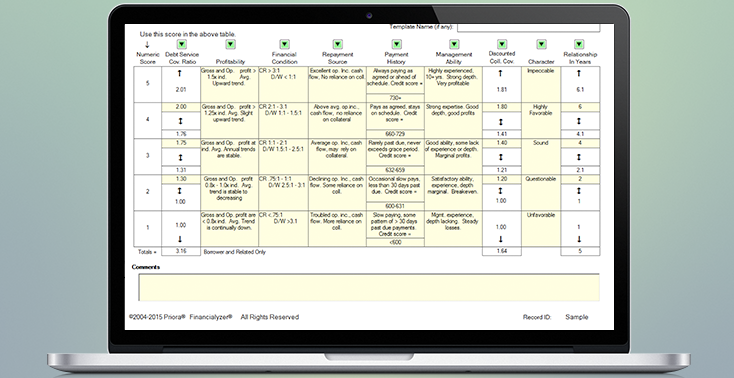The image size is (734, 378).
Task: Click the 'Above avg. op.inc.' Repayment Source cell
Action: [337, 120]
